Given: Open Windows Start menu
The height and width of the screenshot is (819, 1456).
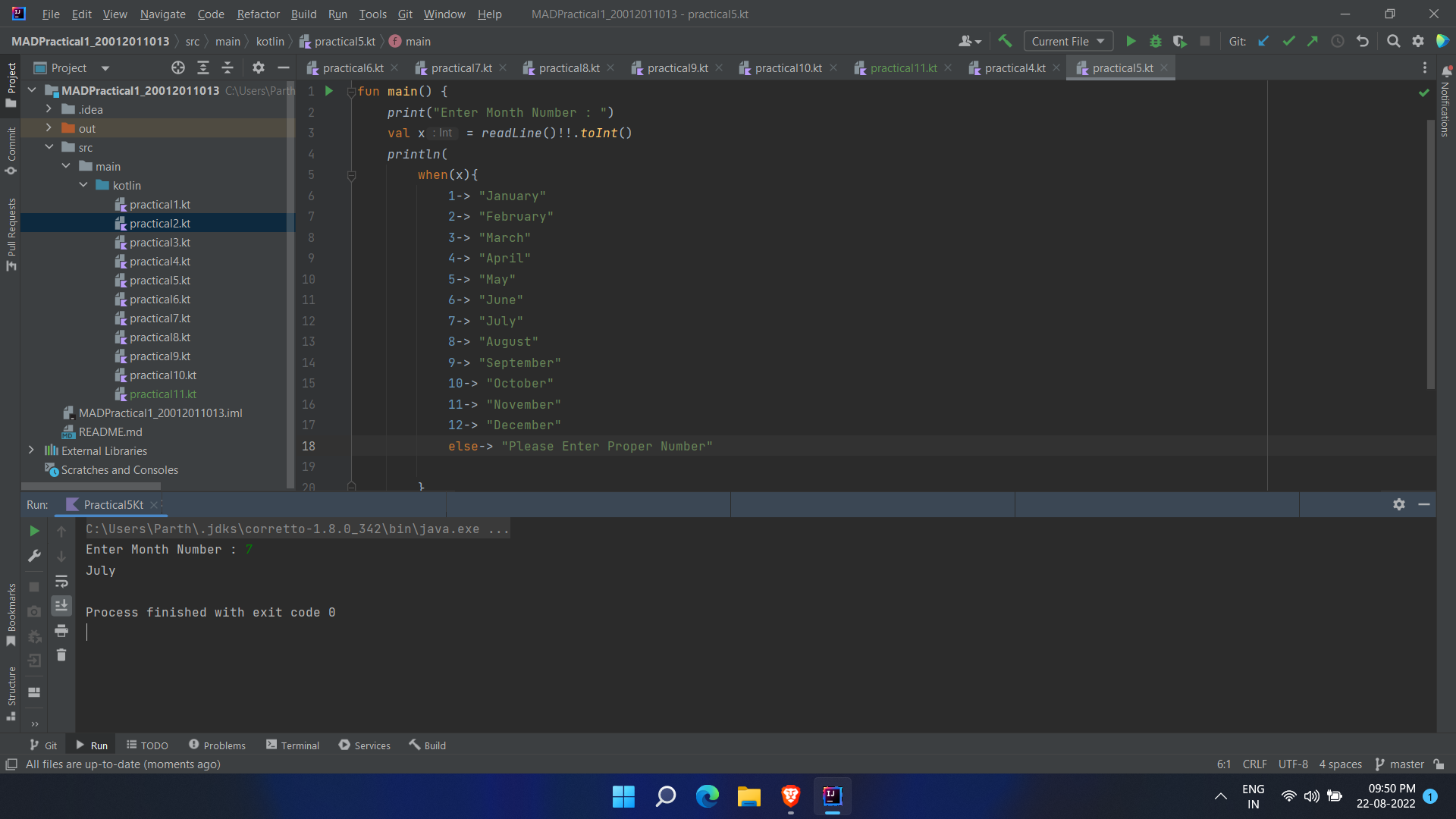Looking at the screenshot, I should pyautogui.click(x=623, y=796).
